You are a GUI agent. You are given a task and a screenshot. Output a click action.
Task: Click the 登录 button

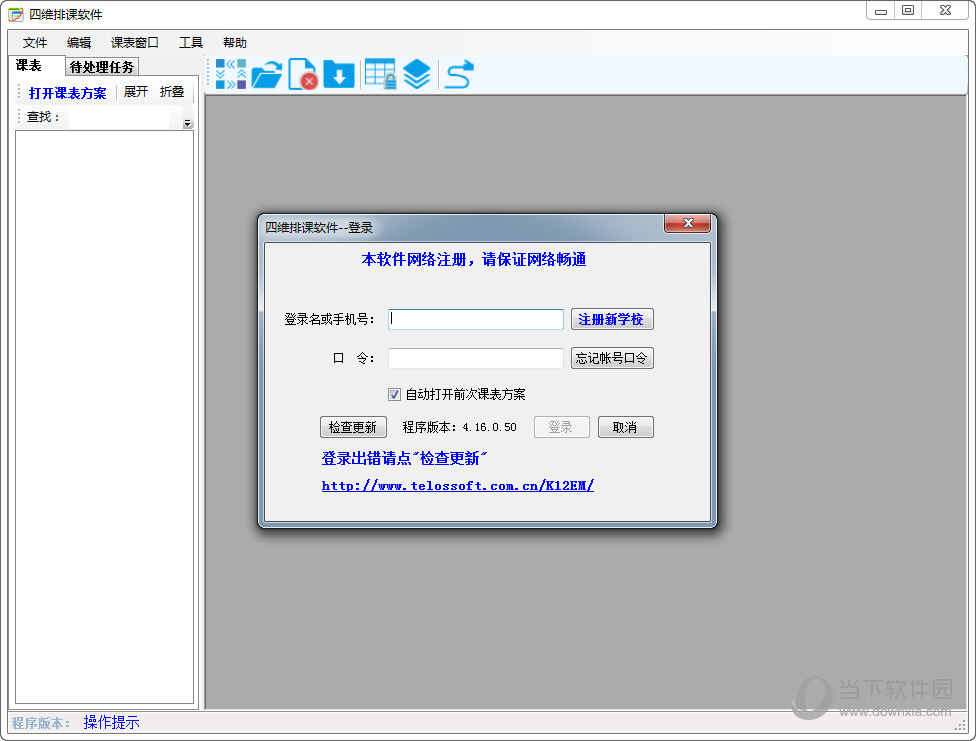coord(561,427)
